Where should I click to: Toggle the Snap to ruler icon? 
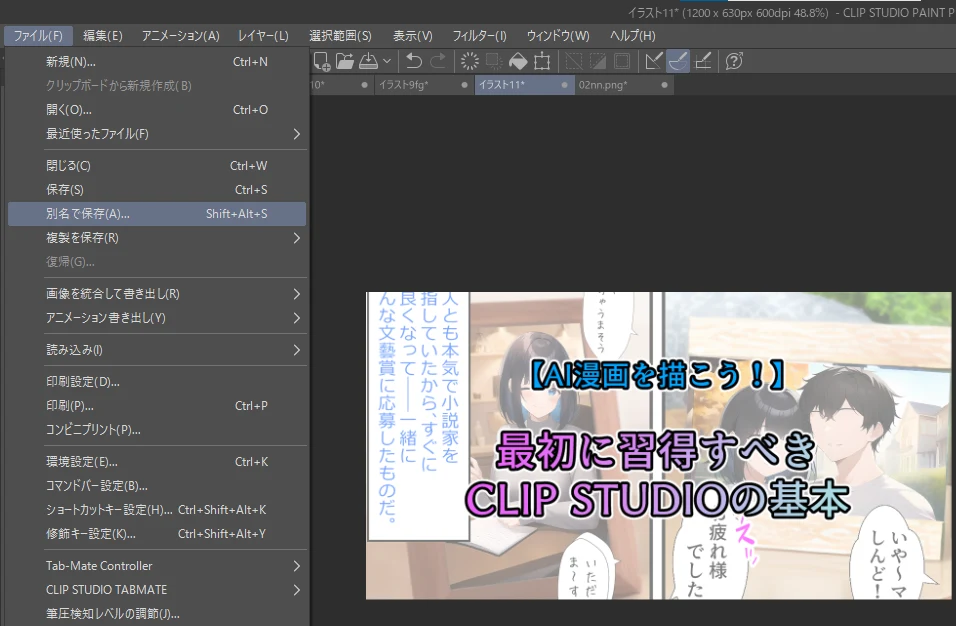[654, 62]
